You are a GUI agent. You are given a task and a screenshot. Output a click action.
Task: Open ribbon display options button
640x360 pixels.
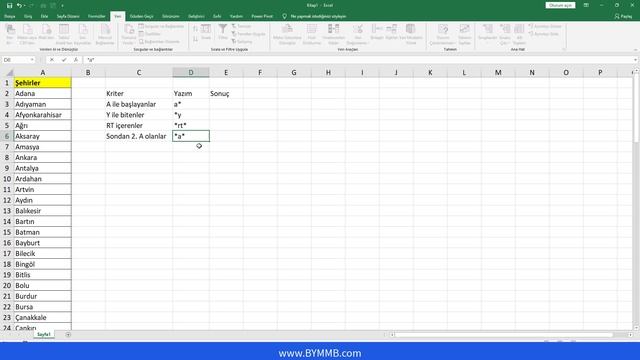point(586,5)
